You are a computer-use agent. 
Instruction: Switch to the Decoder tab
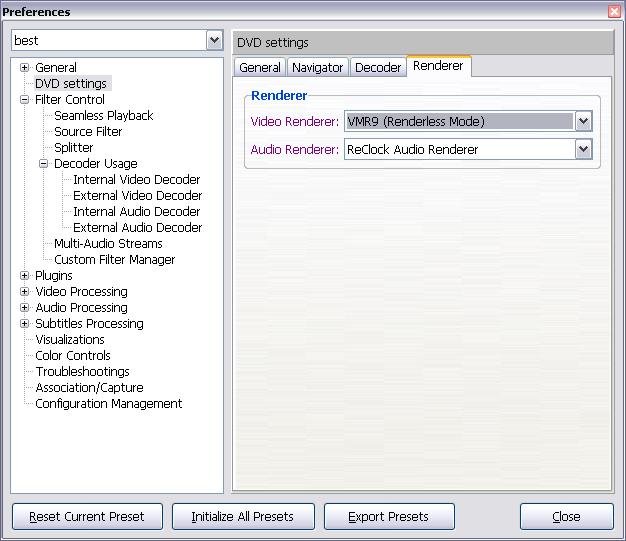pos(378,68)
